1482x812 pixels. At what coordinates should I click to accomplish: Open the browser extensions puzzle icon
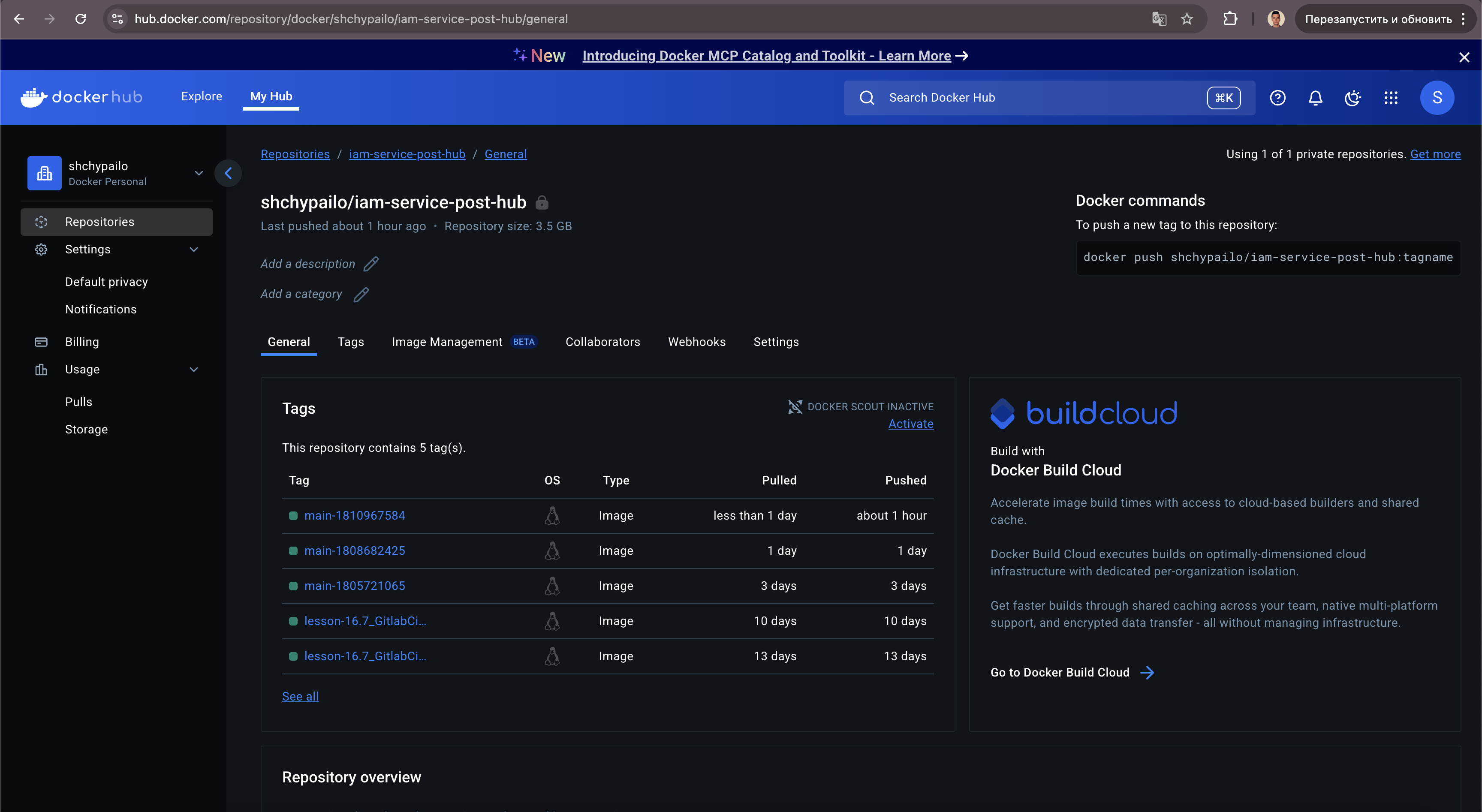[x=1230, y=19]
